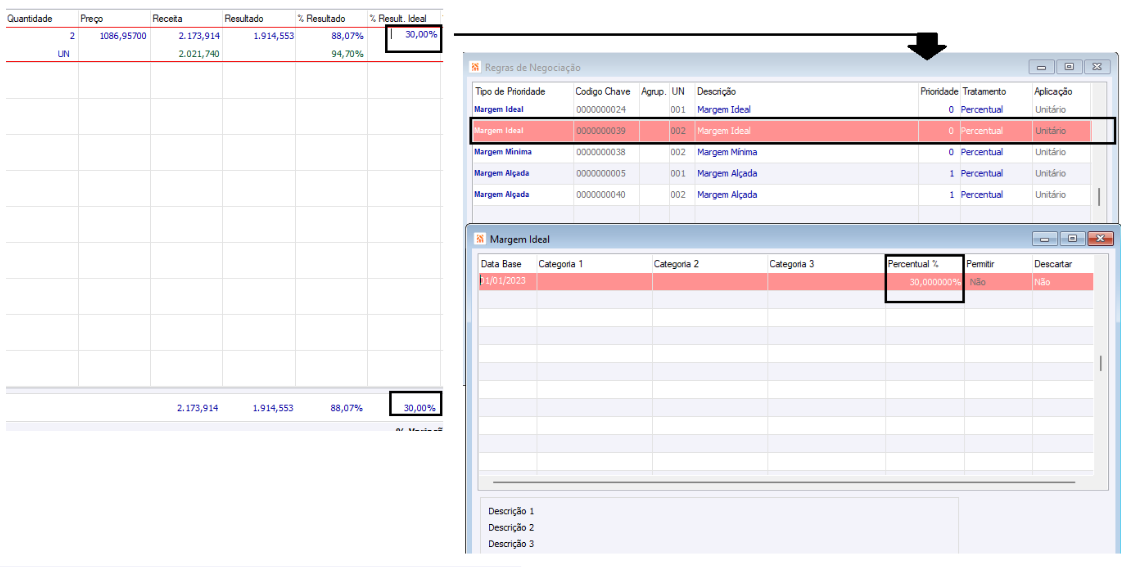Click the Receita cell 2.173,914 in first row
Viewport: 1121px width, 567px height.
click(x=198, y=34)
